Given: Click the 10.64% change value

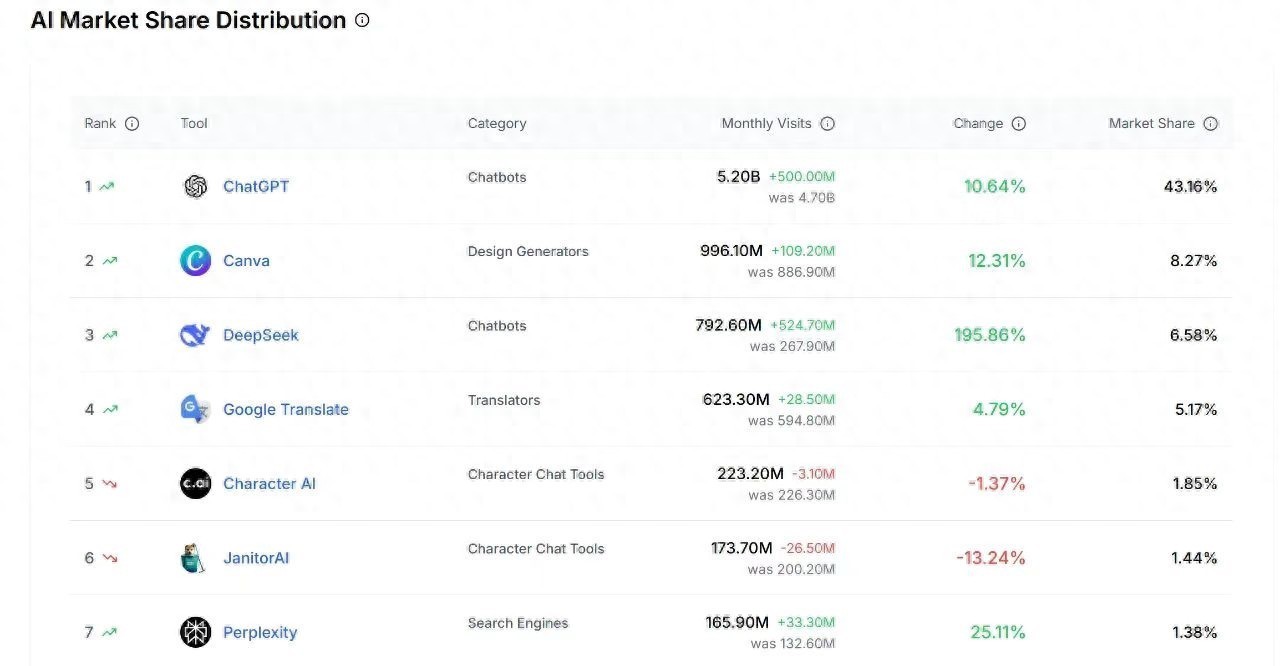Looking at the screenshot, I should pos(995,187).
